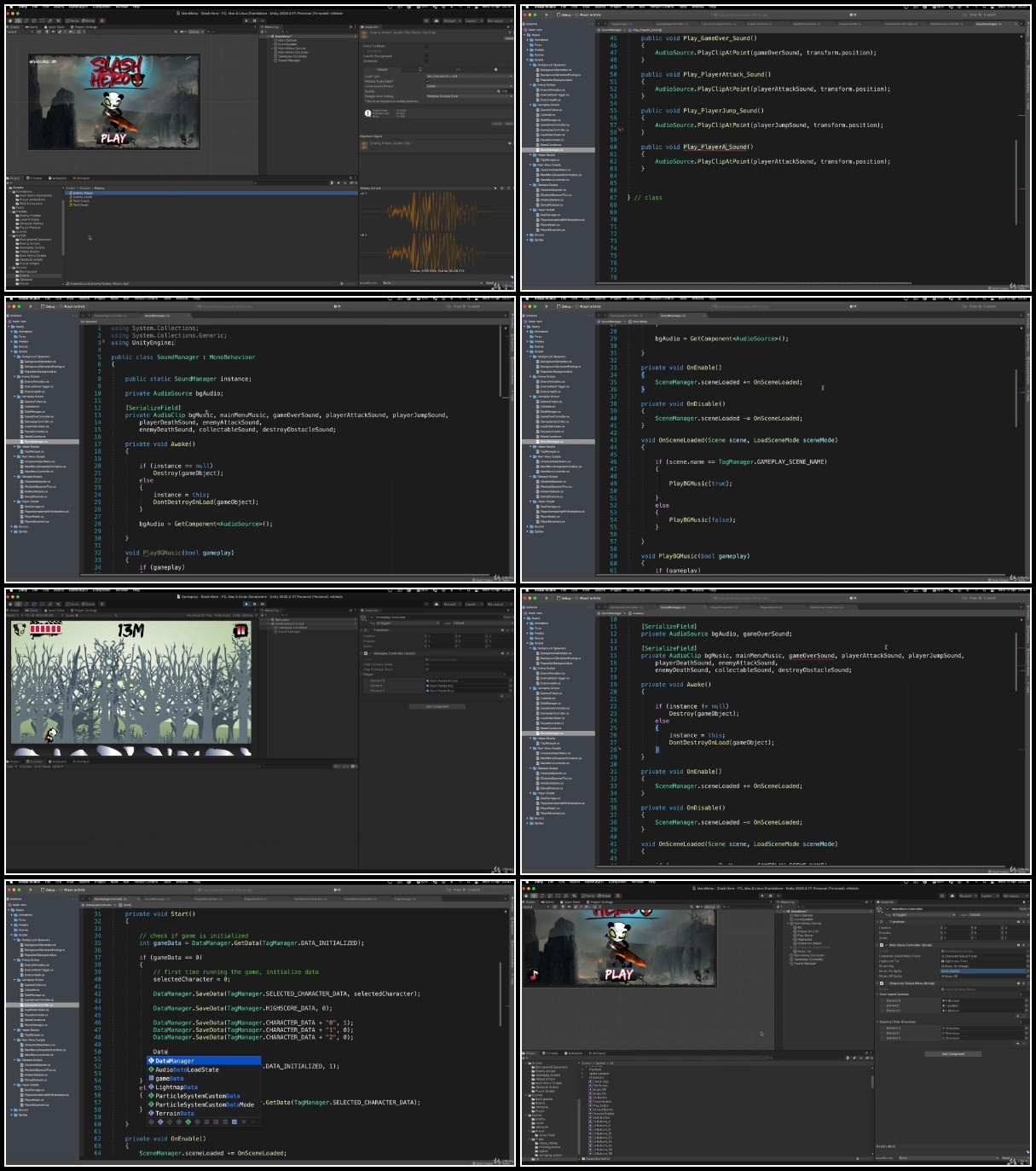Open Layers dropdown in audio waveform Unity window

click(x=473, y=20)
